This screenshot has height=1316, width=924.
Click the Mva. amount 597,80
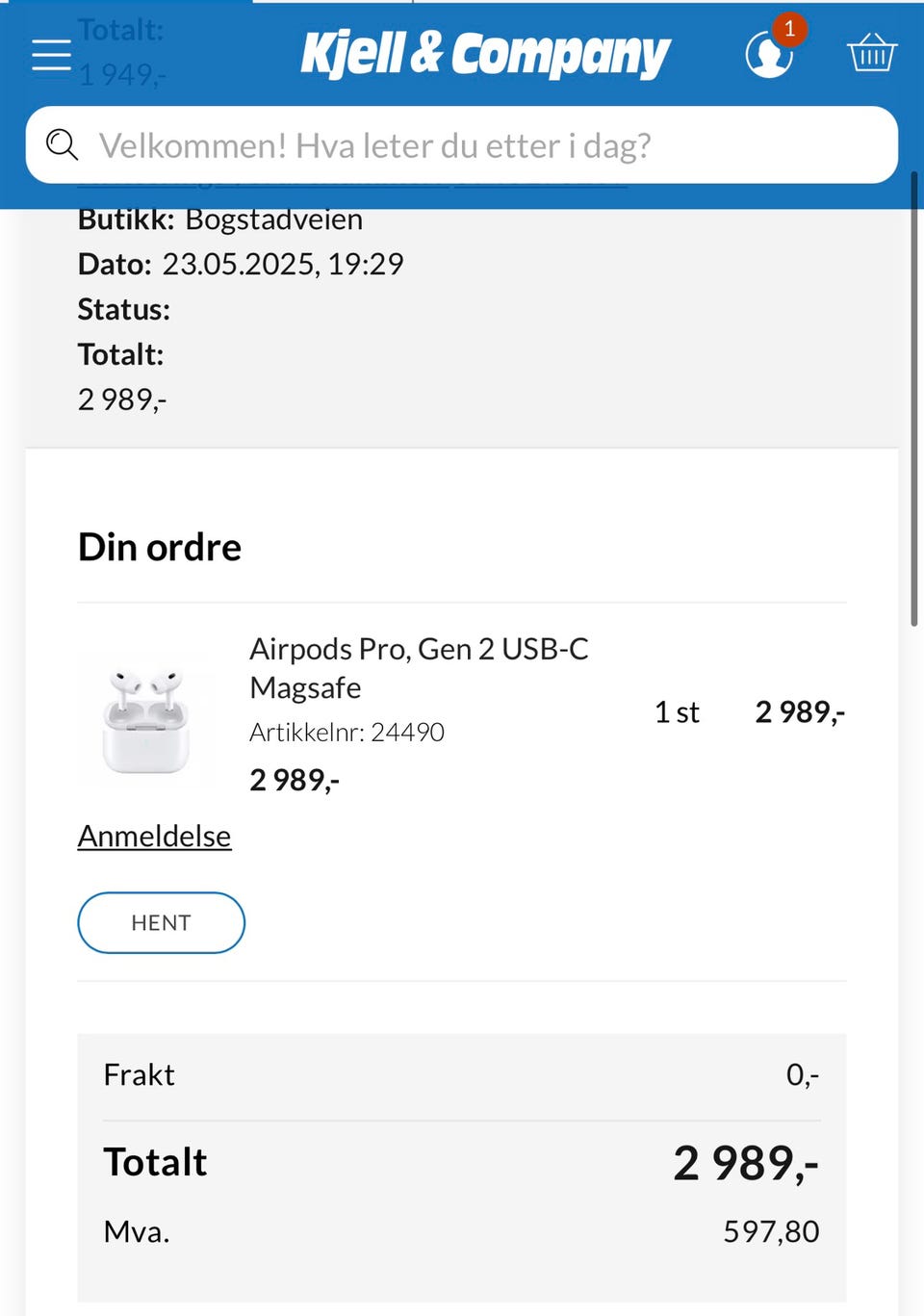(x=770, y=1231)
